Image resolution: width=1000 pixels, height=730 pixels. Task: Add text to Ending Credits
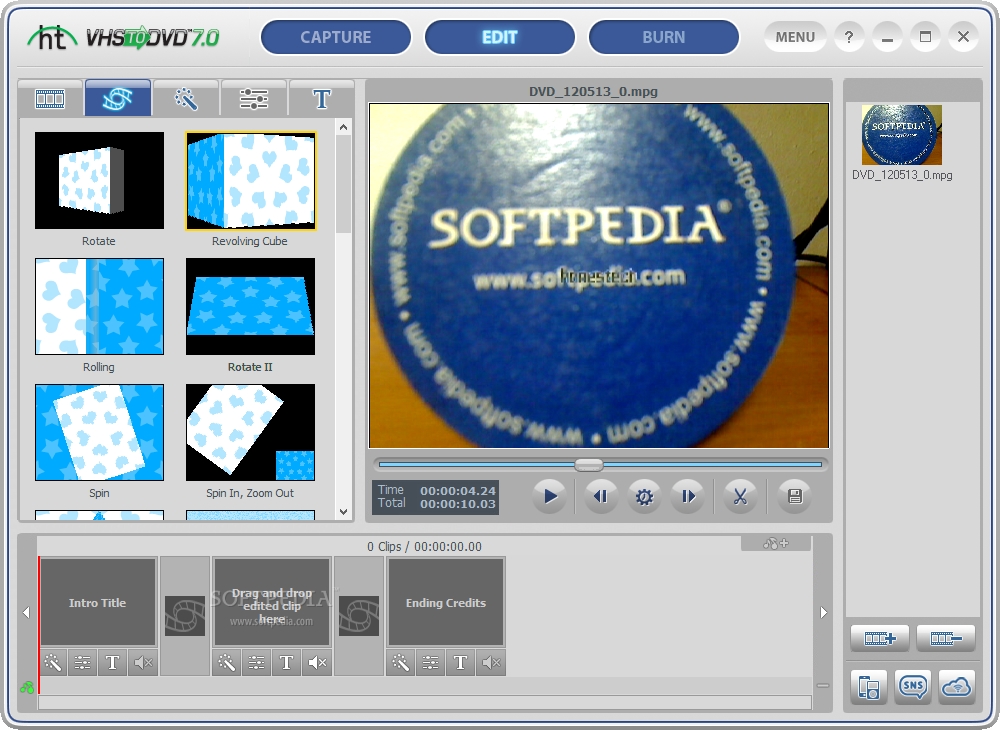click(x=461, y=663)
